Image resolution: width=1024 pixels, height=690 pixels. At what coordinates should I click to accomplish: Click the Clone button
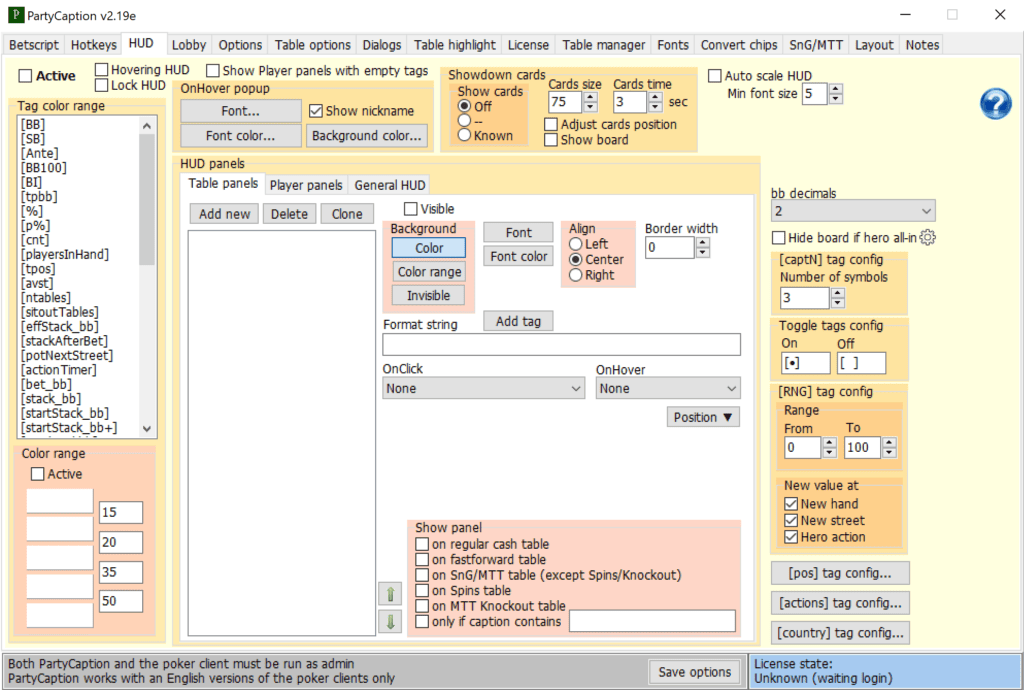[x=347, y=214]
